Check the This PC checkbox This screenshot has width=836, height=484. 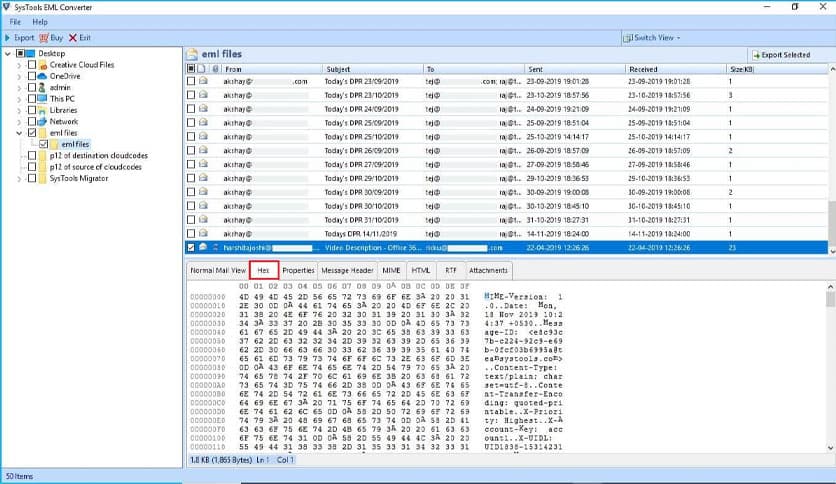point(32,99)
